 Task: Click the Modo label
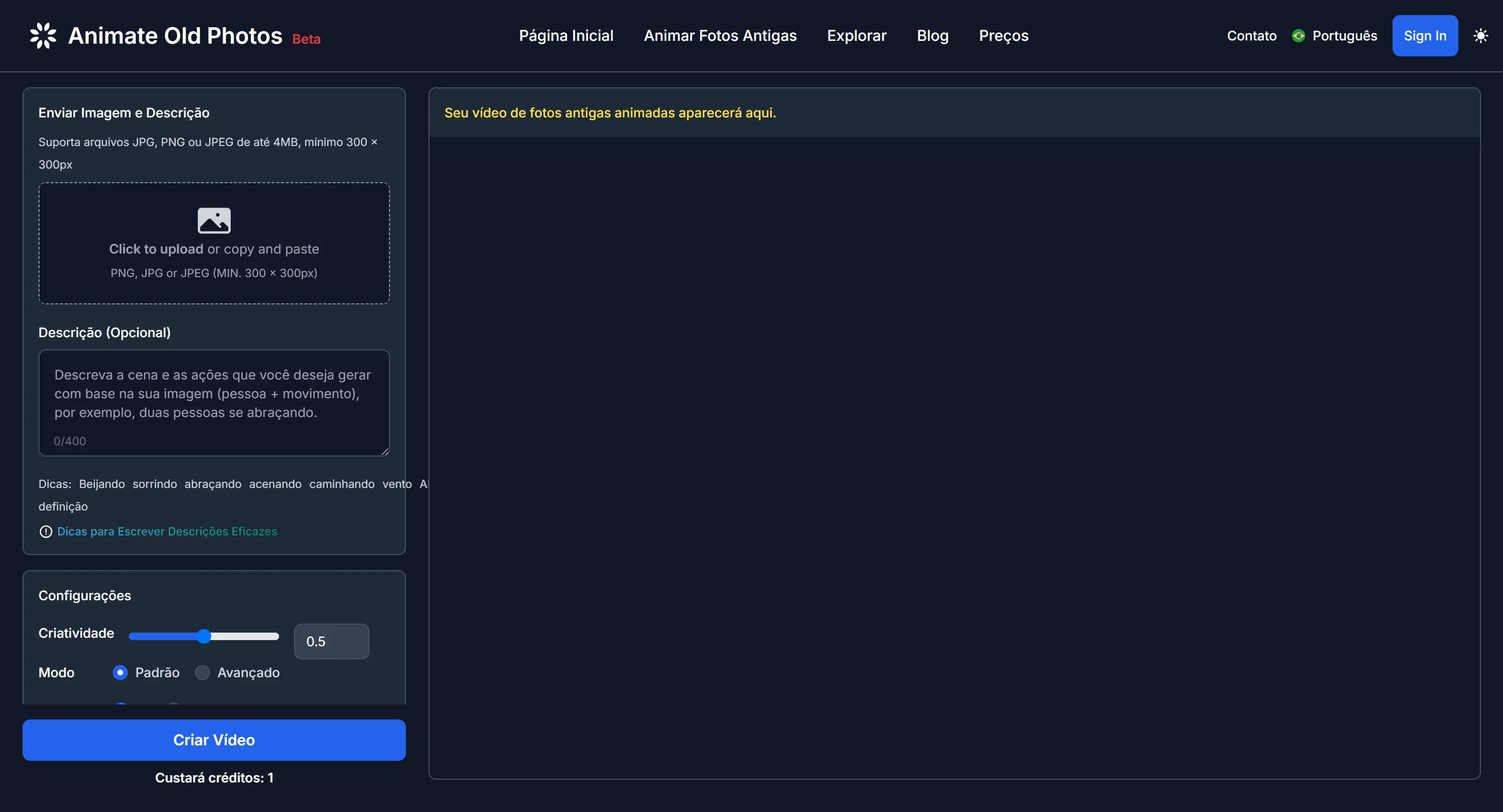coord(56,673)
